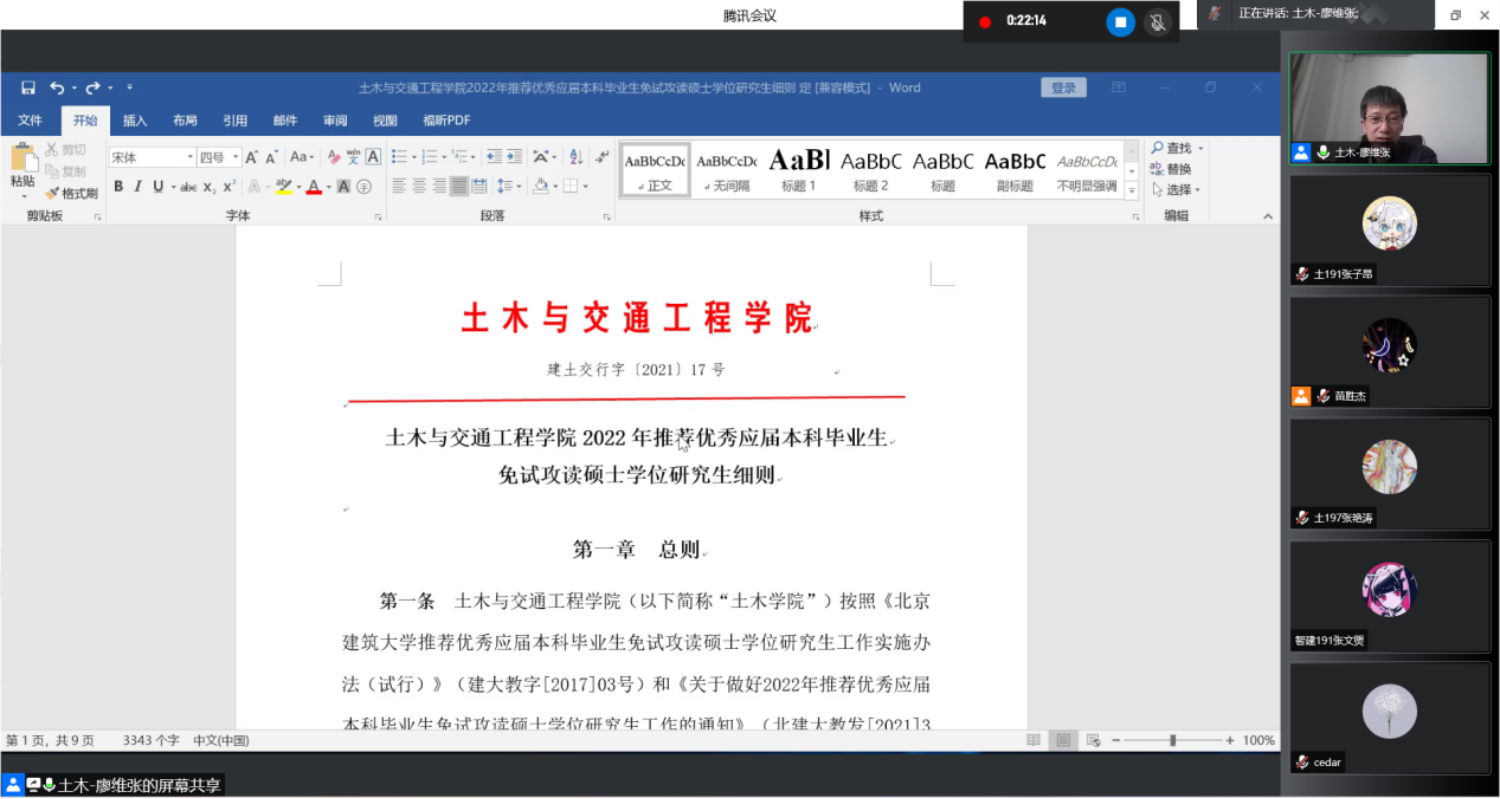The image size is (1500, 799).
Task: Toggle italic formatting
Action: click(138, 186)
